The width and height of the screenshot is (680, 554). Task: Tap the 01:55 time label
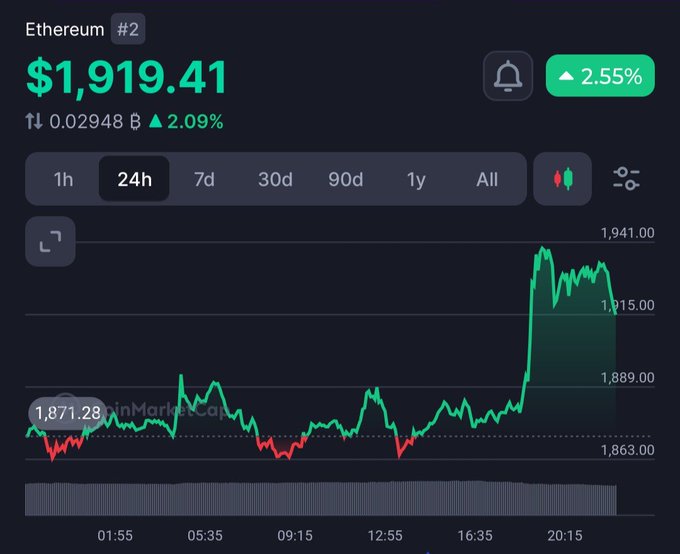click(115, 536)
